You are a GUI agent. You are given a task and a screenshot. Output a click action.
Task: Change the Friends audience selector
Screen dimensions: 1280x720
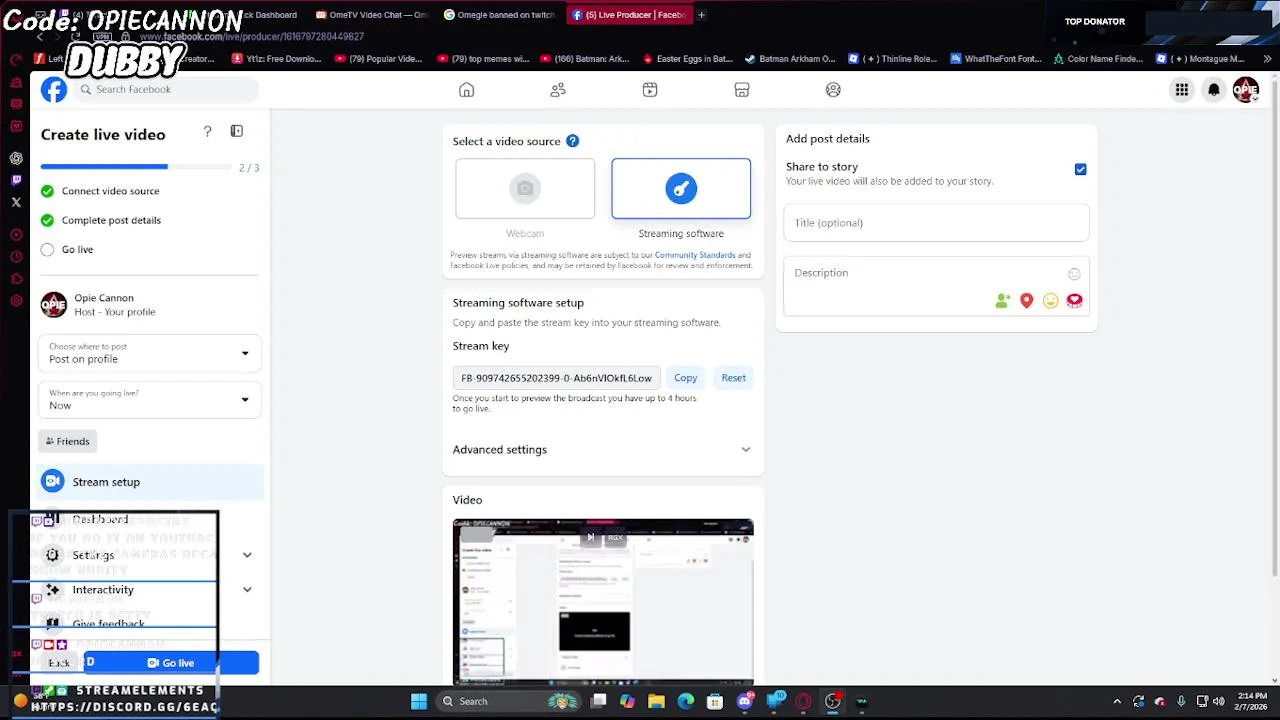[68, 441]
